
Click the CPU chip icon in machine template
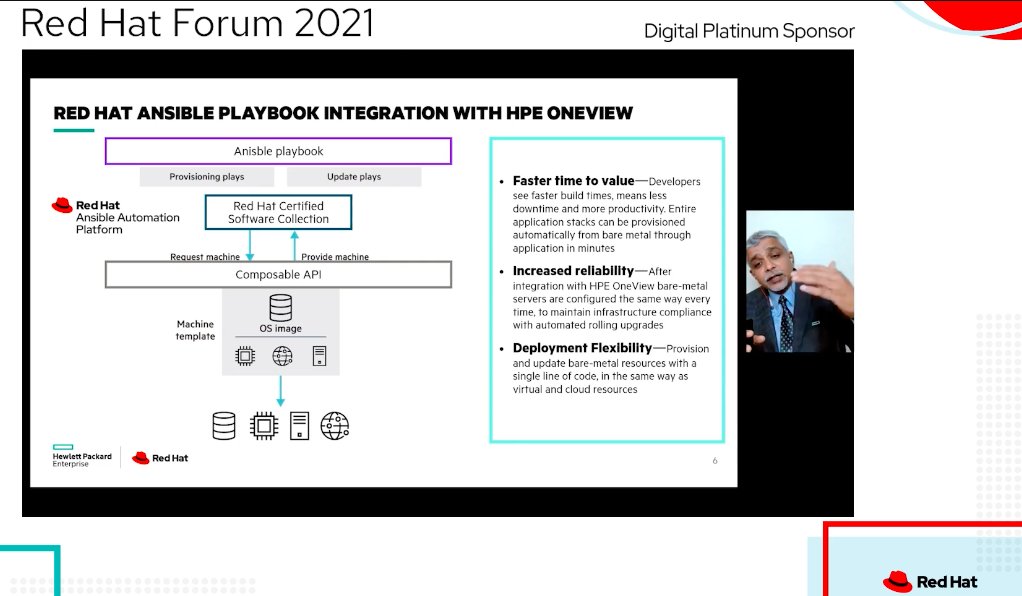click(x=245, y=356)
